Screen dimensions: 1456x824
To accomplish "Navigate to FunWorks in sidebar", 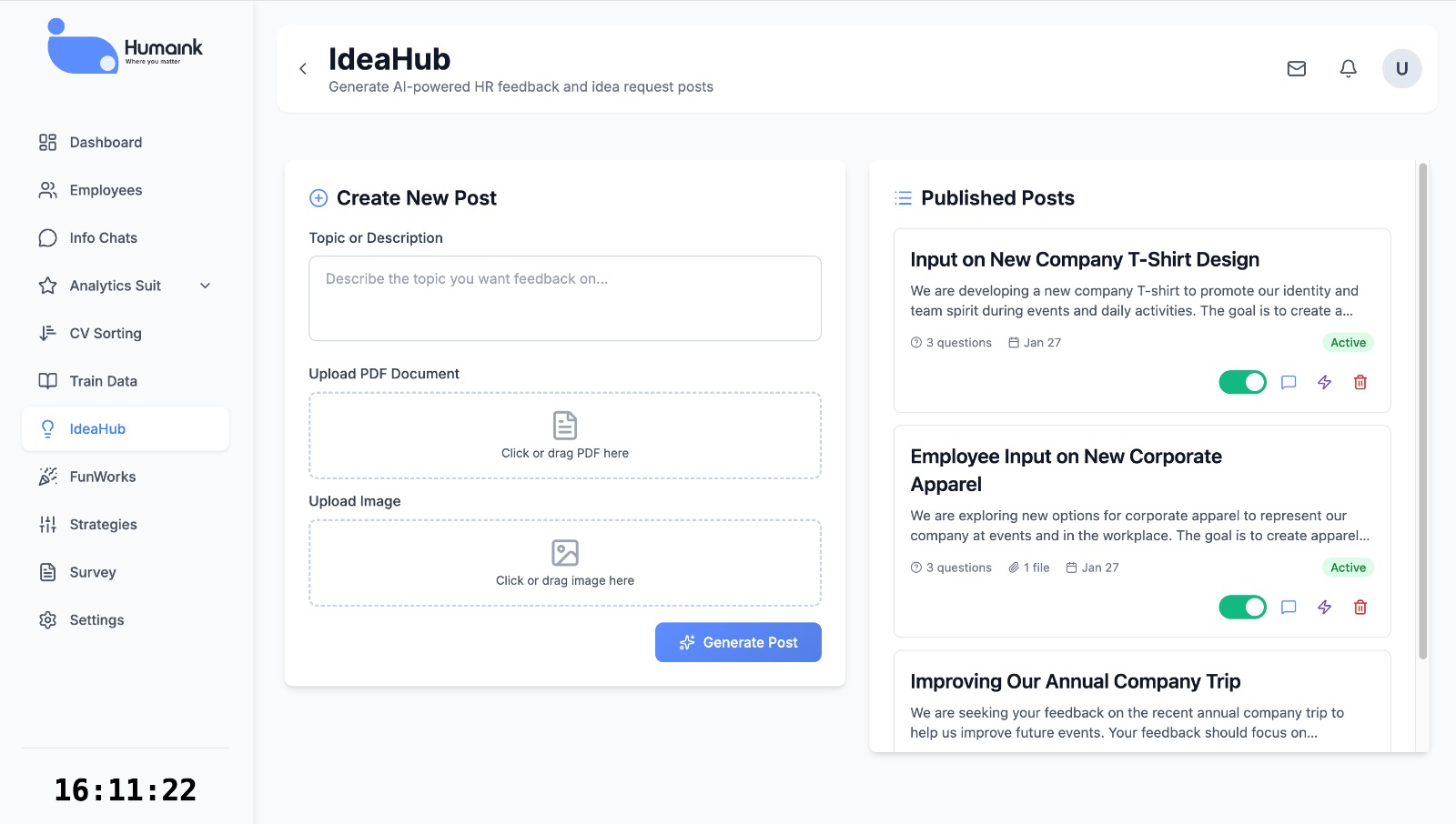I will click(102, 477).
